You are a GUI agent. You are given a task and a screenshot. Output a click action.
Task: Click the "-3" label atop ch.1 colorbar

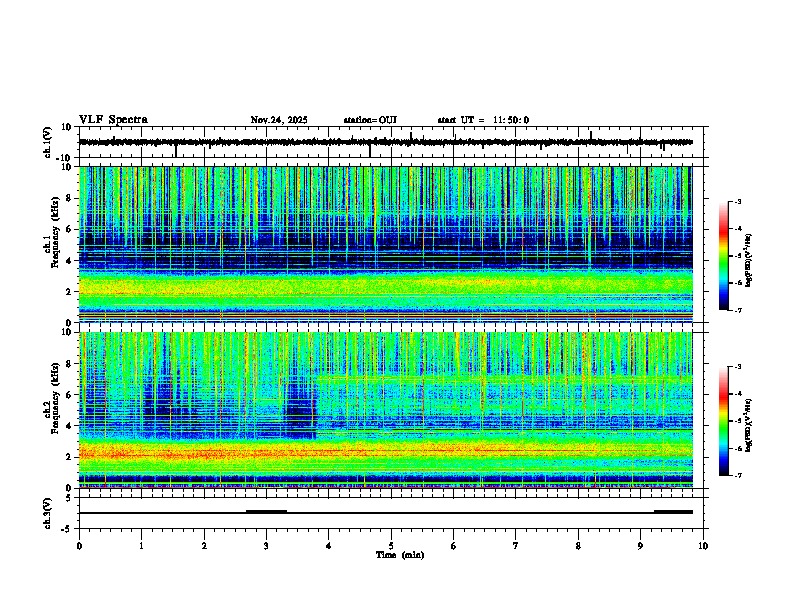pyautogui.click(x=737, y=202)
